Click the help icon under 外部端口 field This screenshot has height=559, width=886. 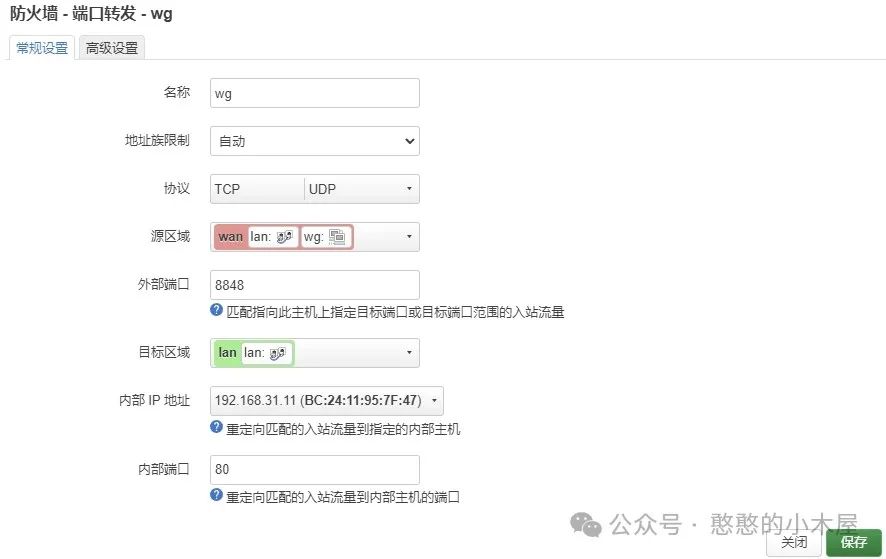(216, 310)
